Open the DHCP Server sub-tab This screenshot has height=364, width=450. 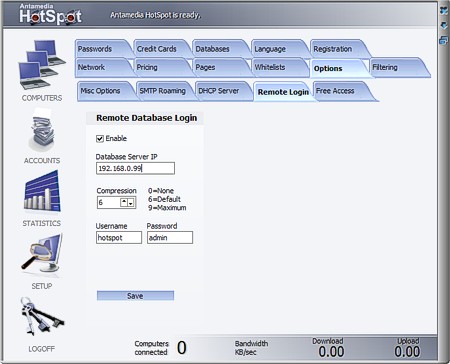(220, 91)
